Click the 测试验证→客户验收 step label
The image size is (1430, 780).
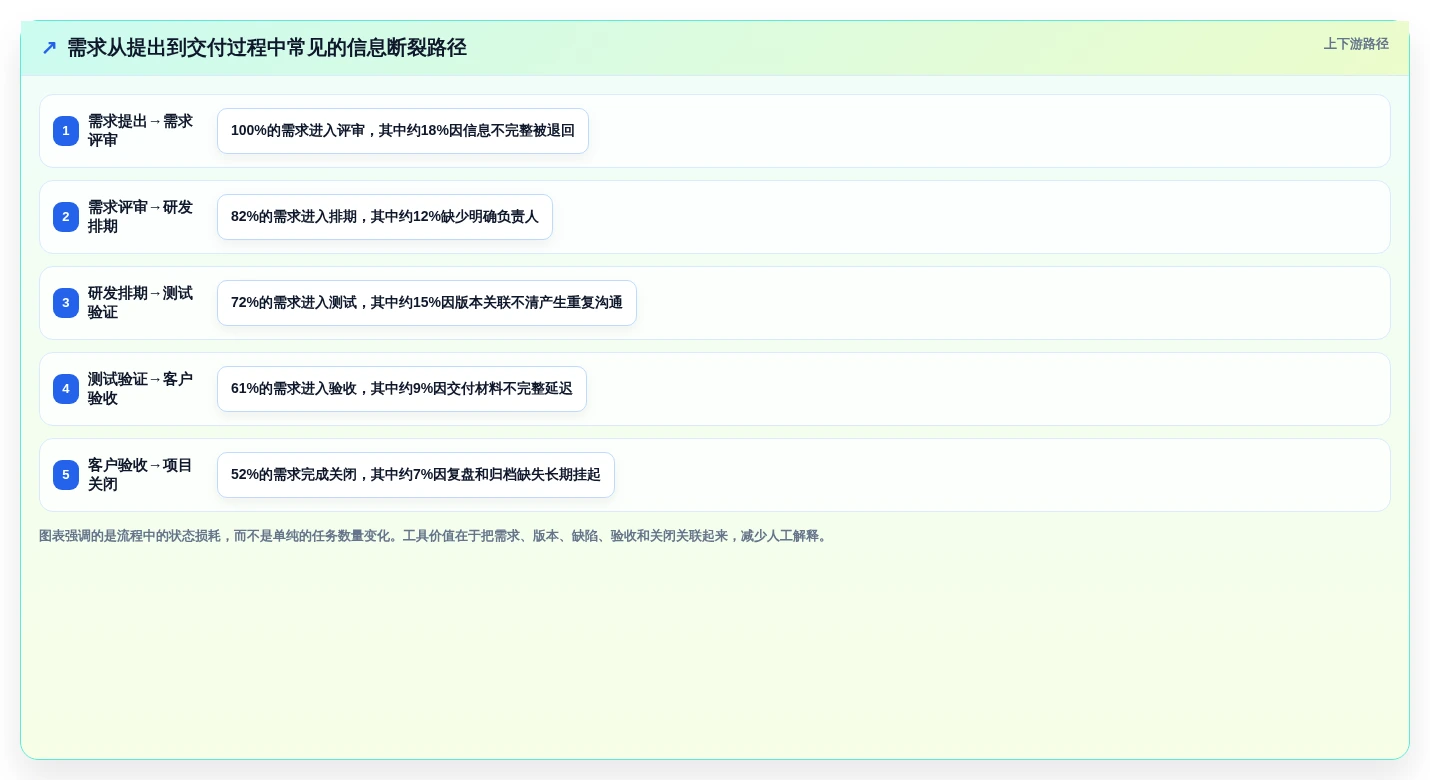[x=140, y=389]
